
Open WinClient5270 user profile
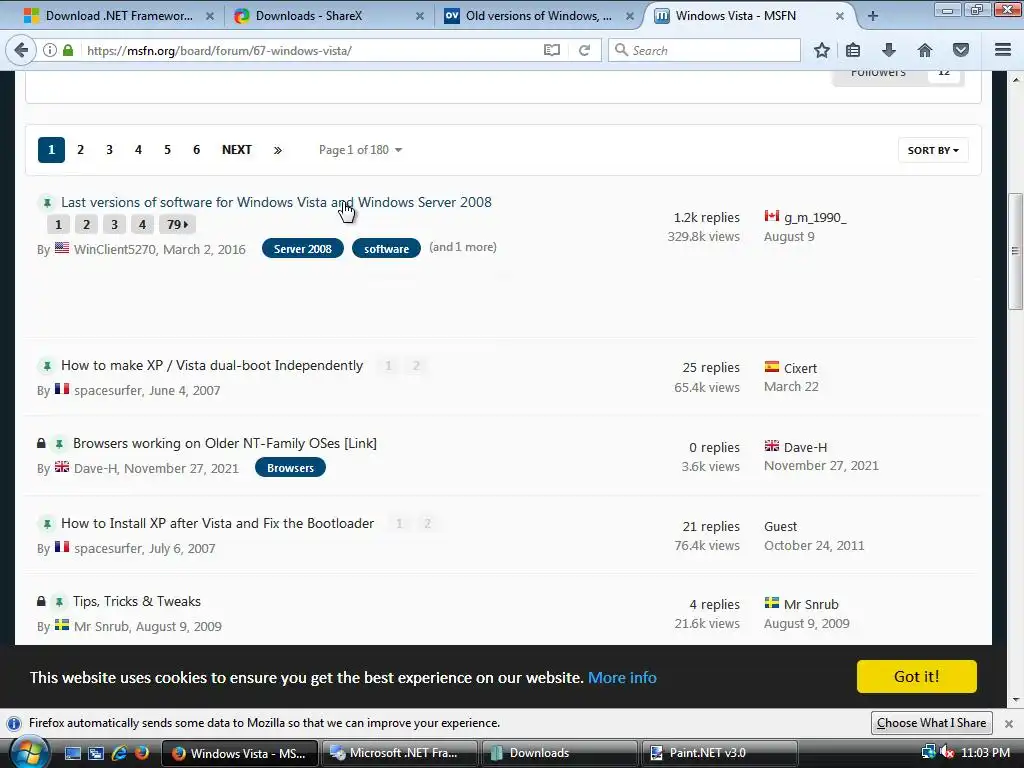pos(114,249)
